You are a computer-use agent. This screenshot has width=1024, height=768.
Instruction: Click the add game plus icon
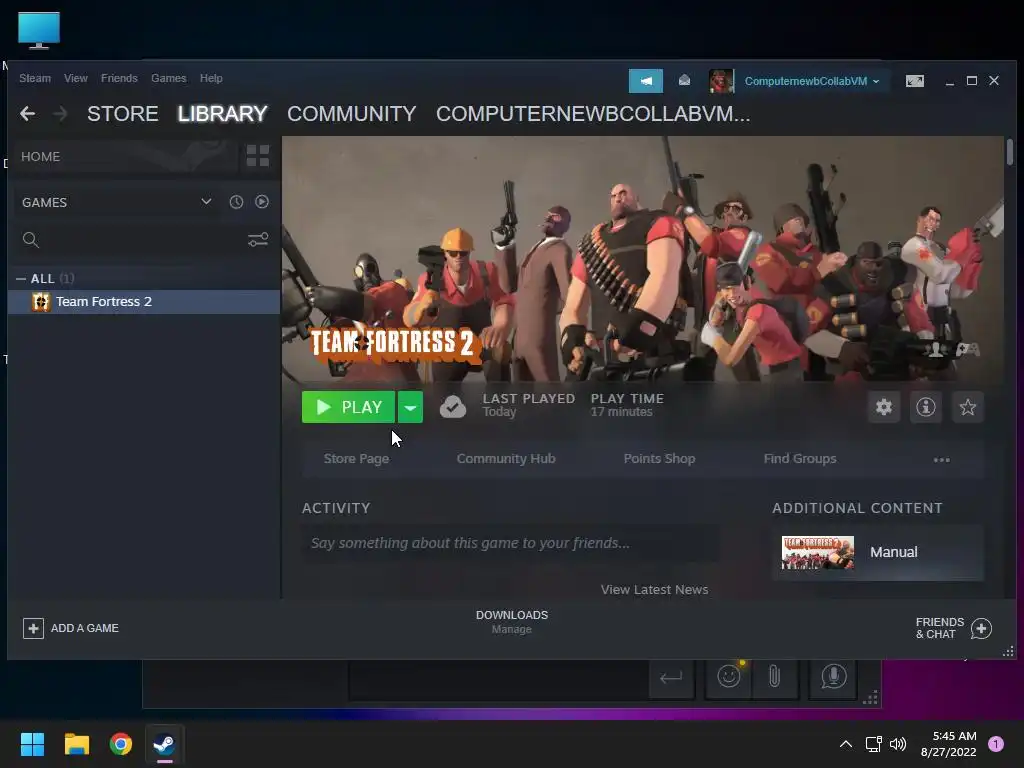33,628
